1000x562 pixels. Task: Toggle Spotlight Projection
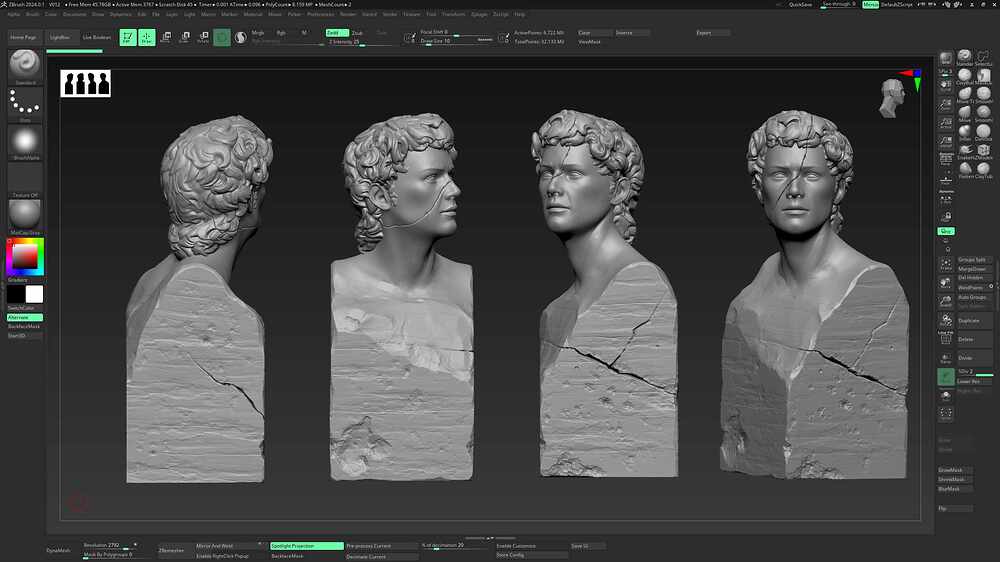click(x=307, y=546)
